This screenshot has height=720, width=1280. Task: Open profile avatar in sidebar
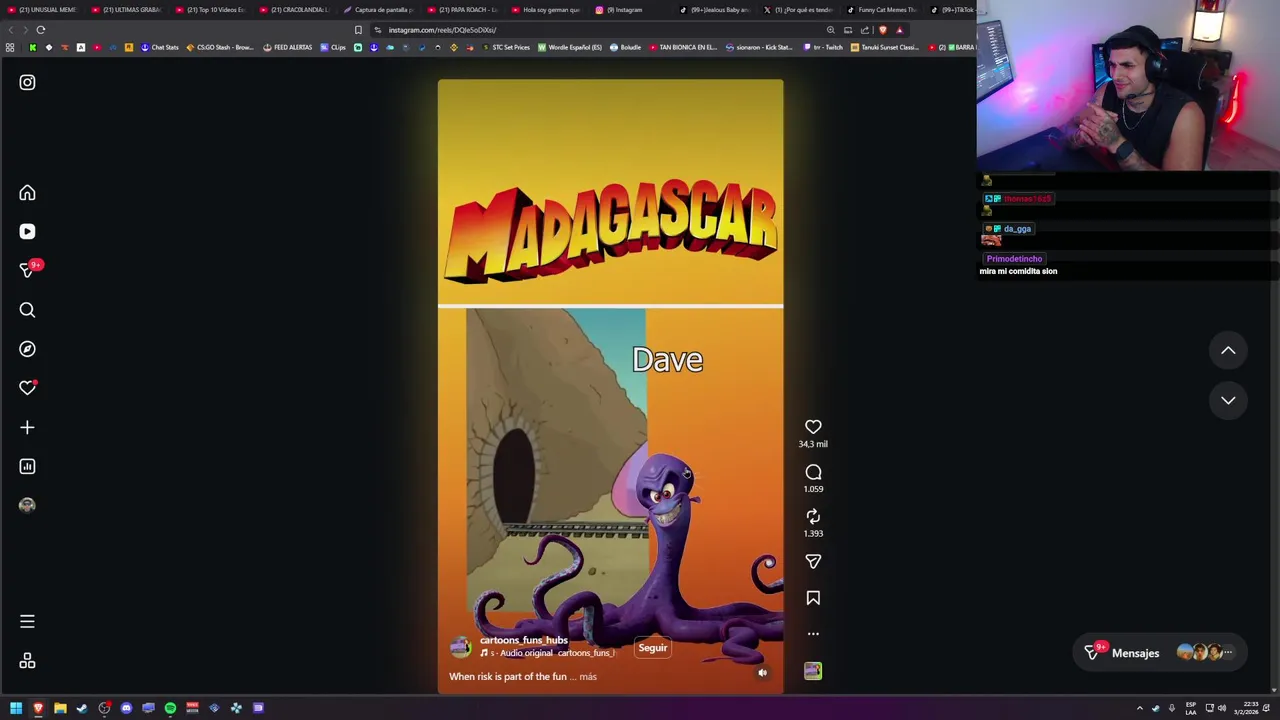(27, 505)
